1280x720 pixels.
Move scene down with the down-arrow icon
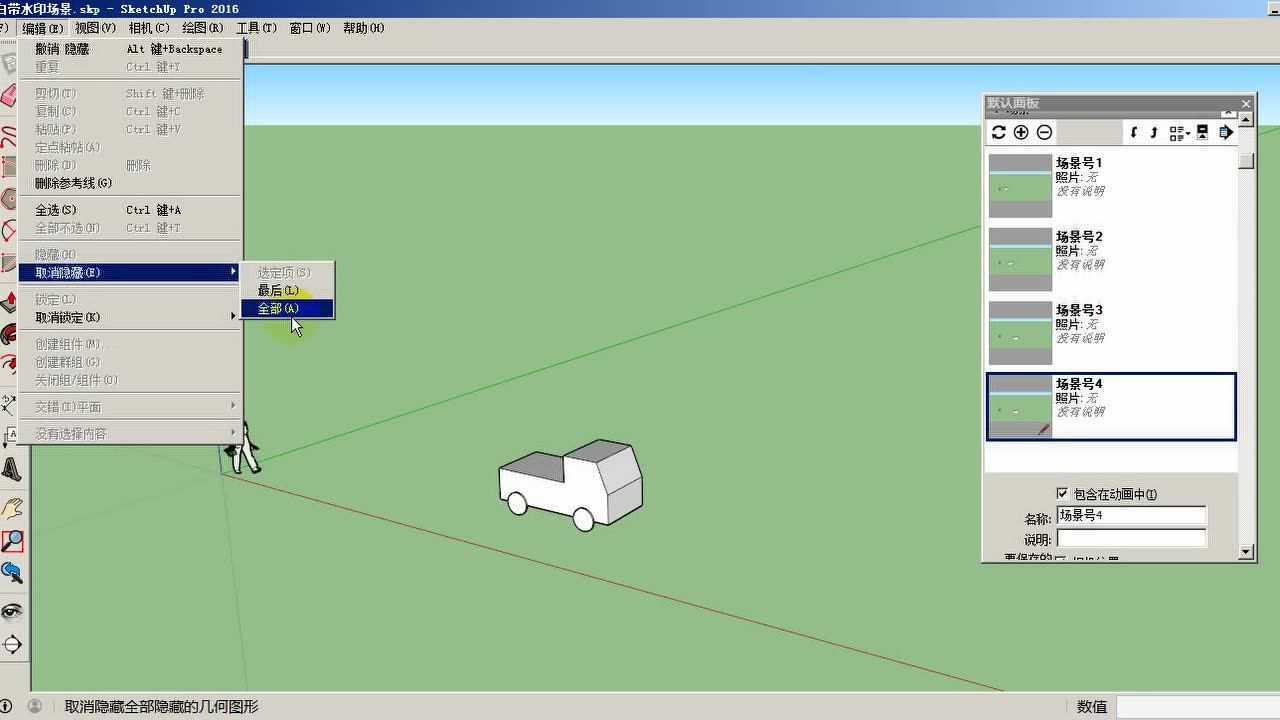pyautogui.click(x=1153, y=132)
